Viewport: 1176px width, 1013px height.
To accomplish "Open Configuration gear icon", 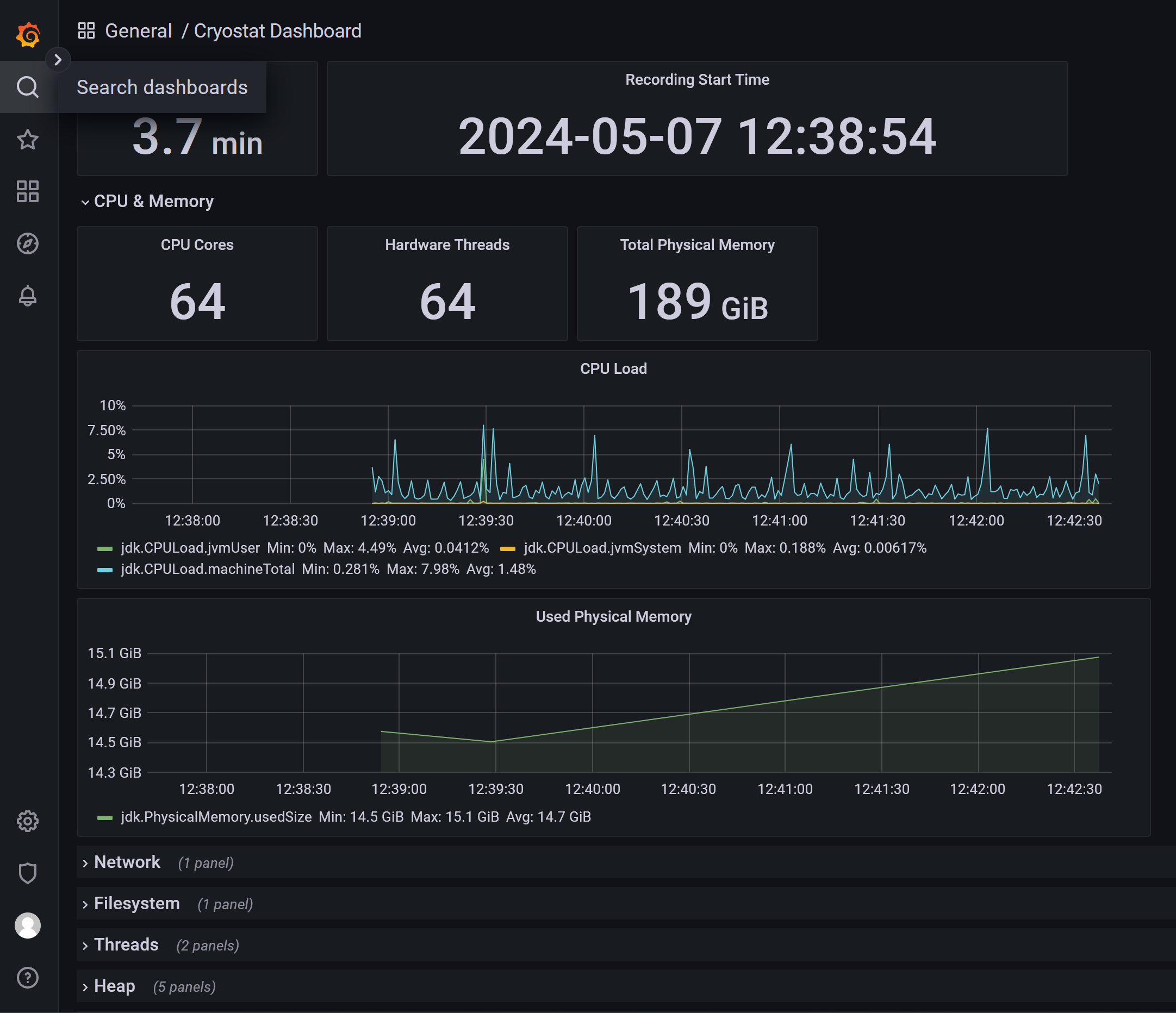I will 28,821.
